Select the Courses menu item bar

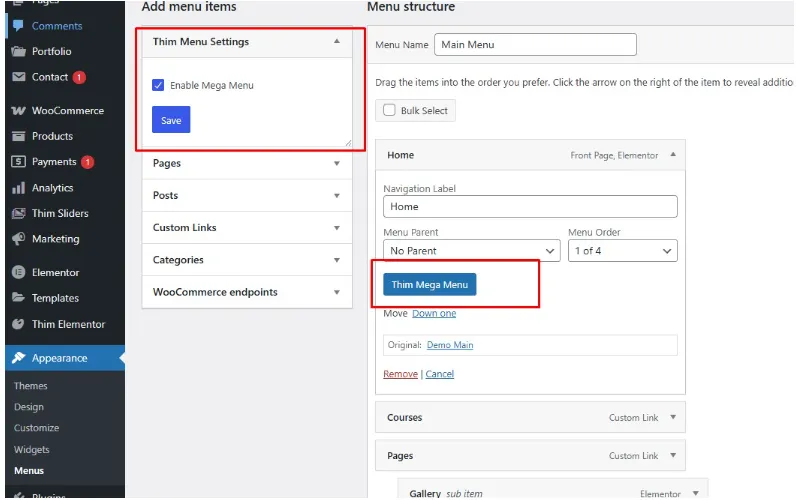pyautogui.click(x=530, y=417)
